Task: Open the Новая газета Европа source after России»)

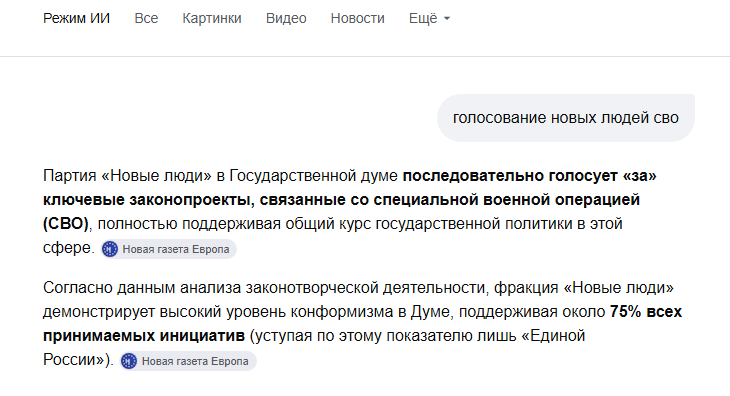Action: [x=188, y=361]
